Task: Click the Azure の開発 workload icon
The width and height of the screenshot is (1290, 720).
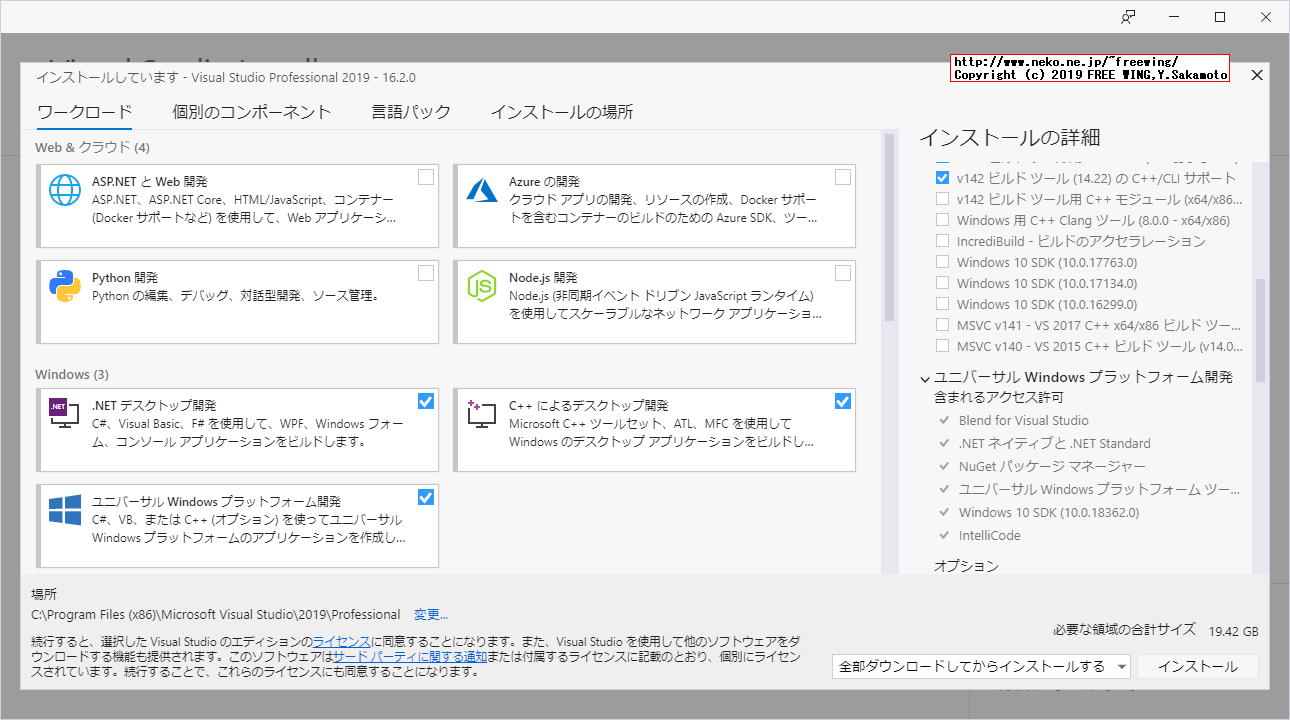Action: coord(481,189)
